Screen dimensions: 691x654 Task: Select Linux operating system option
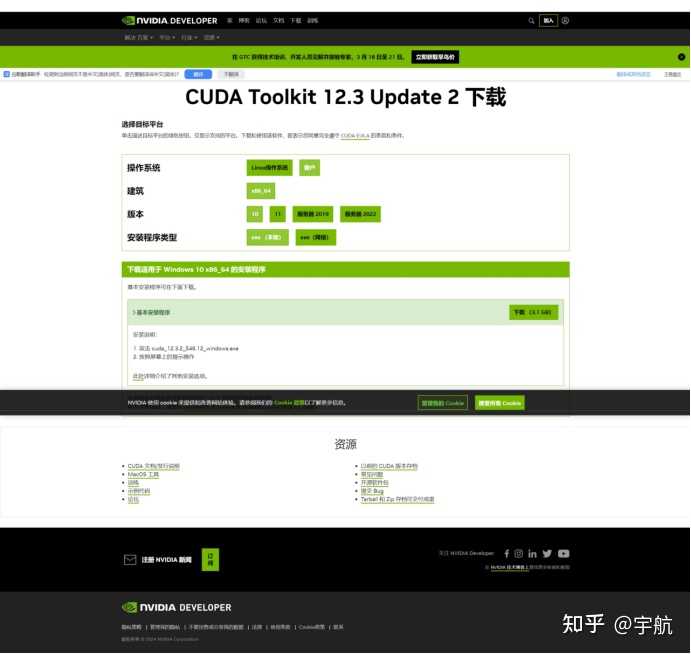coord(269,168)
